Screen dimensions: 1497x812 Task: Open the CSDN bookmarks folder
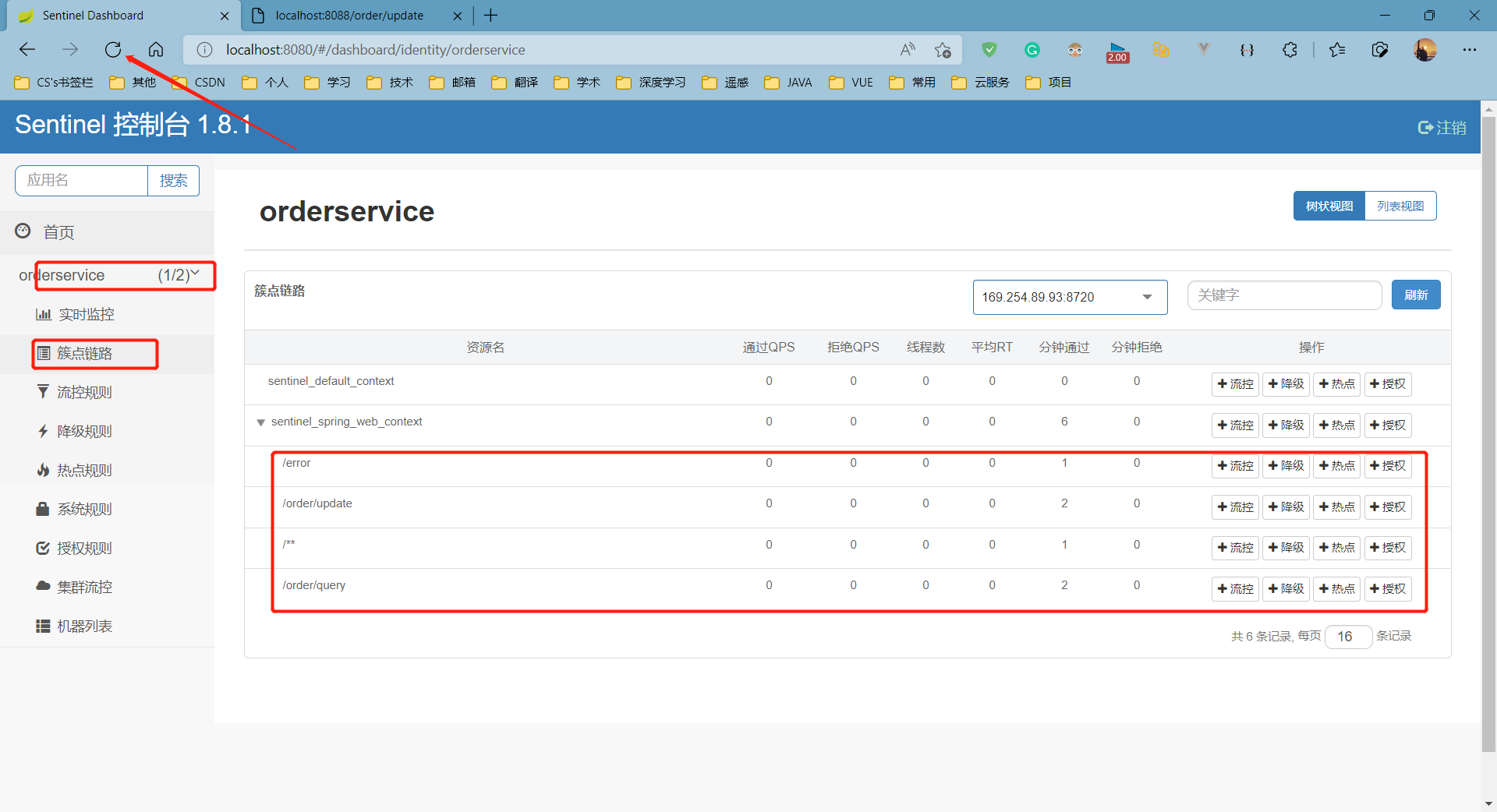click(x=199, y=83)
